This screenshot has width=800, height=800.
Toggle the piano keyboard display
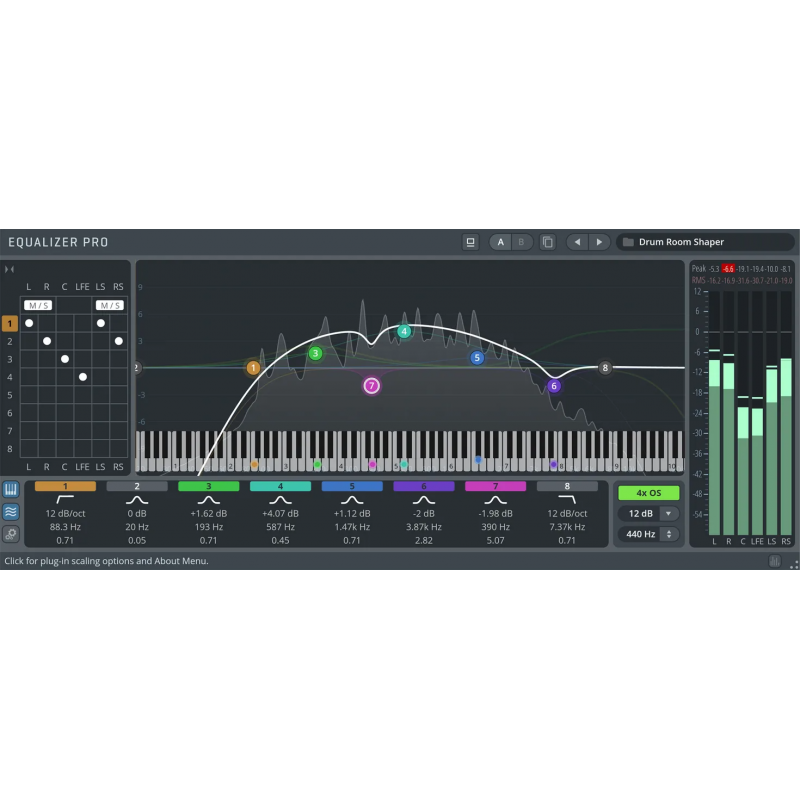tap(11, 489)
